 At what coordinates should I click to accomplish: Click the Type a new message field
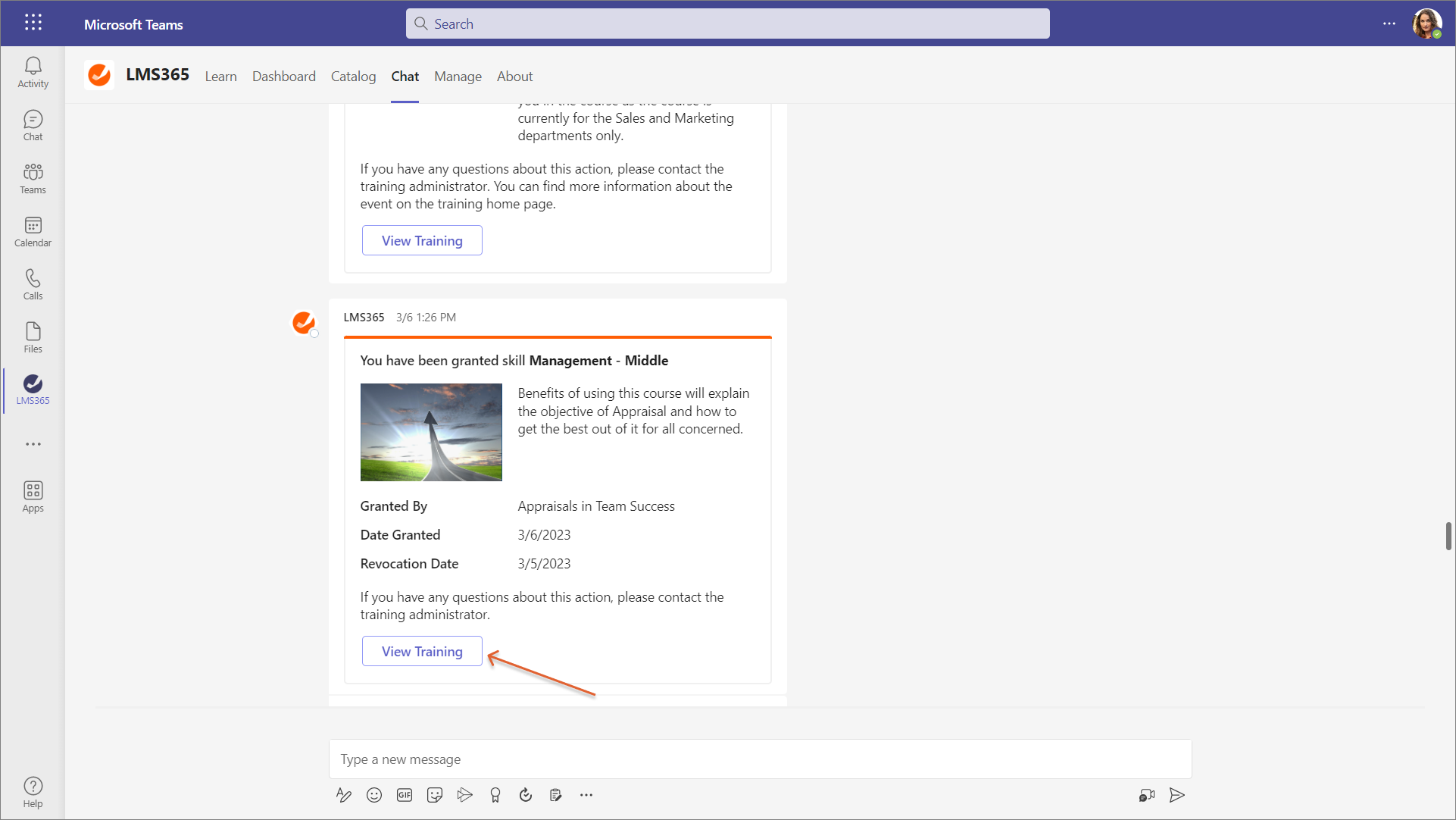tap(759, 759)
